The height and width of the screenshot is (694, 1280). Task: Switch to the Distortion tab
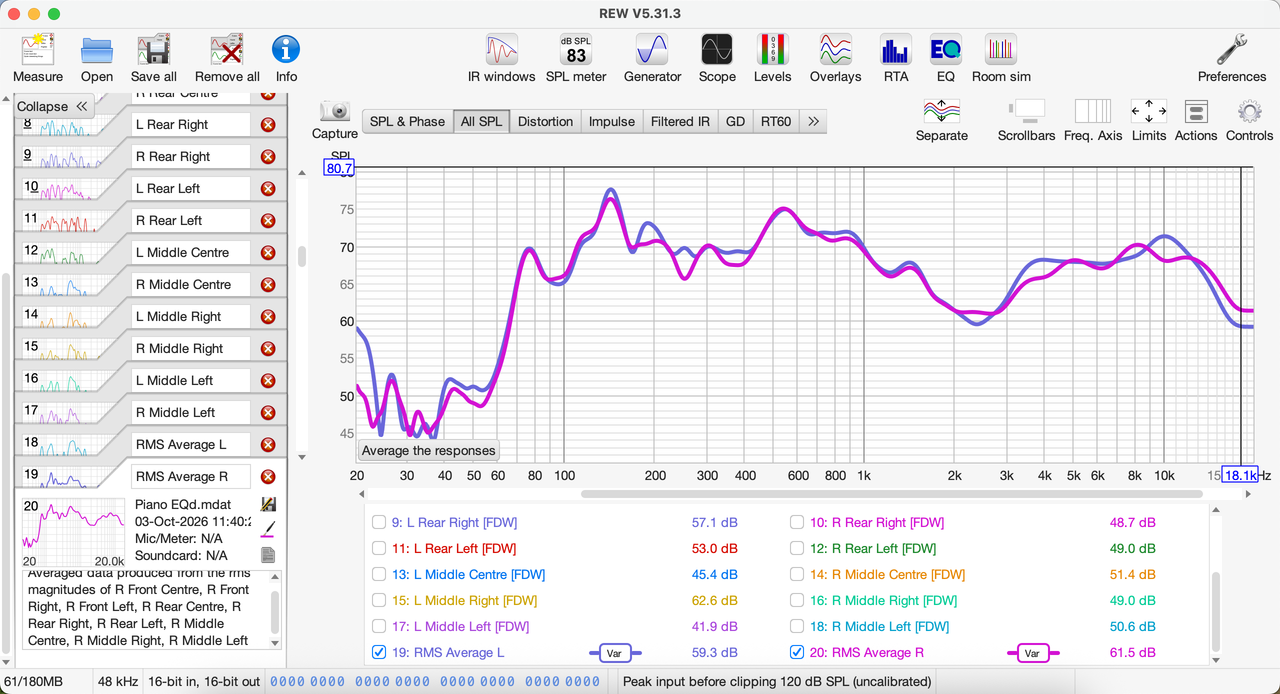(545, 121)
